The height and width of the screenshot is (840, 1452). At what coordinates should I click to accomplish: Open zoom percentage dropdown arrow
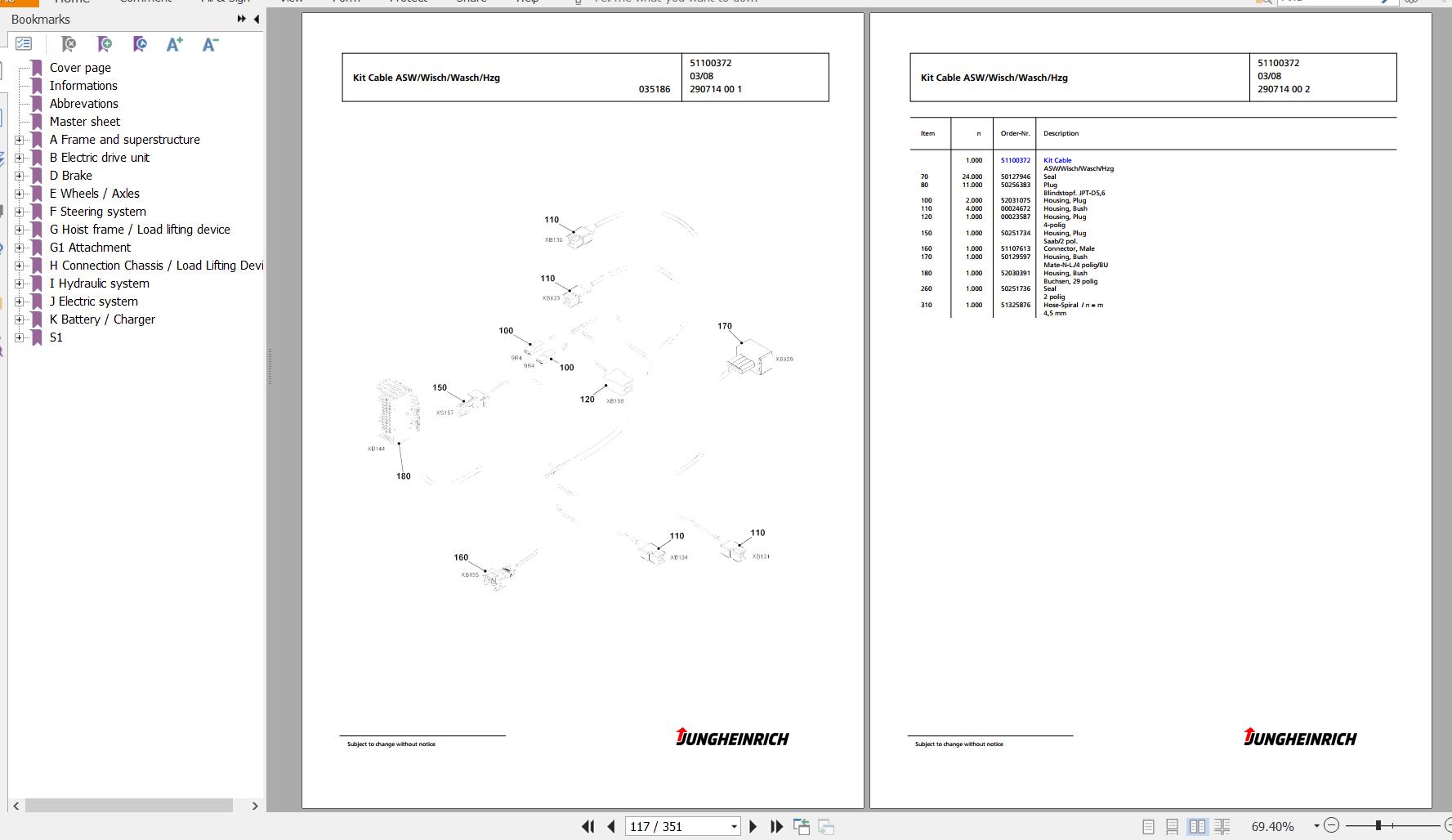[1316, 826]
